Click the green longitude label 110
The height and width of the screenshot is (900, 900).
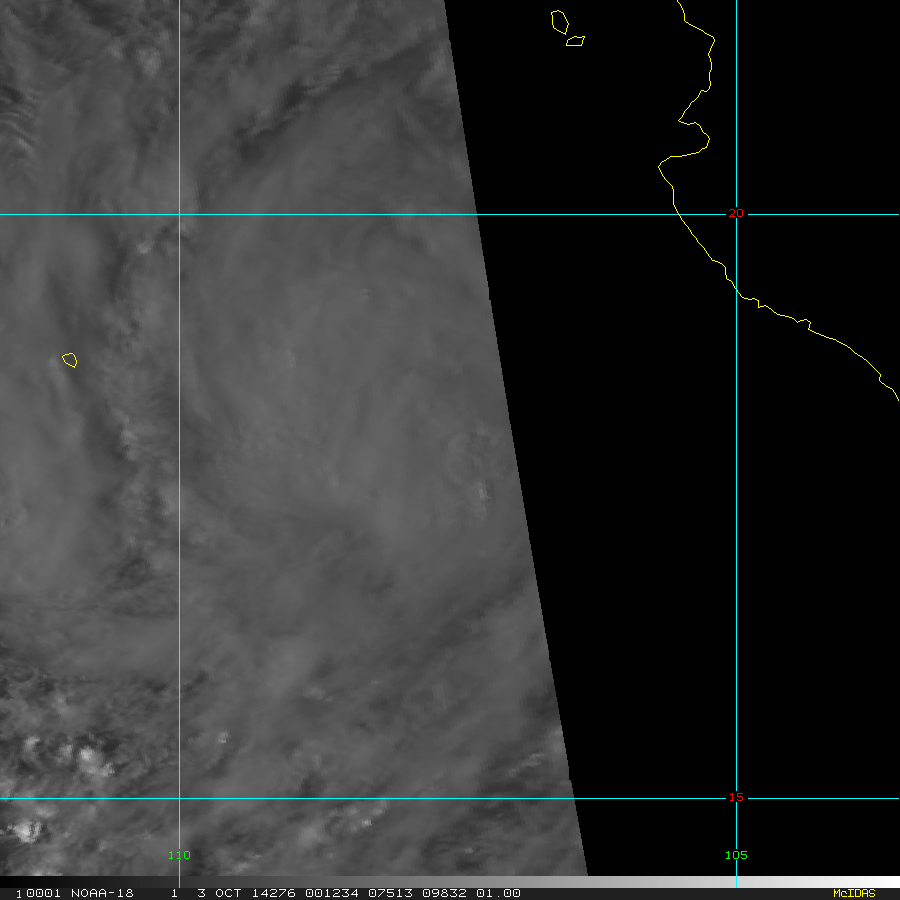[x=179, y=855]
